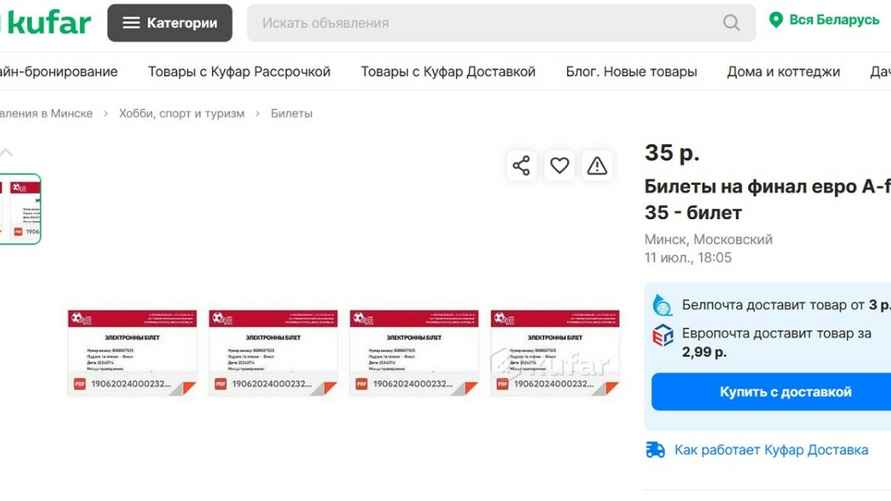
Task: Click the Belpochta delivery icon
Action: 663,305
